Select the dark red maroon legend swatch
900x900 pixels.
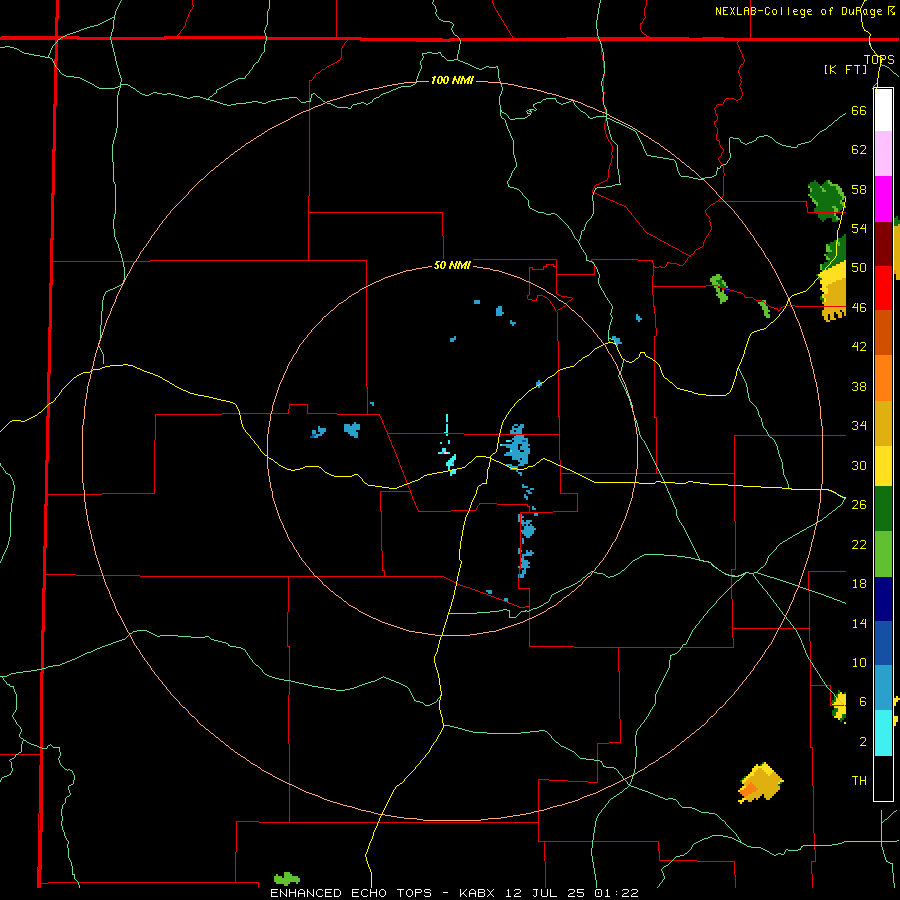(883, 243)
